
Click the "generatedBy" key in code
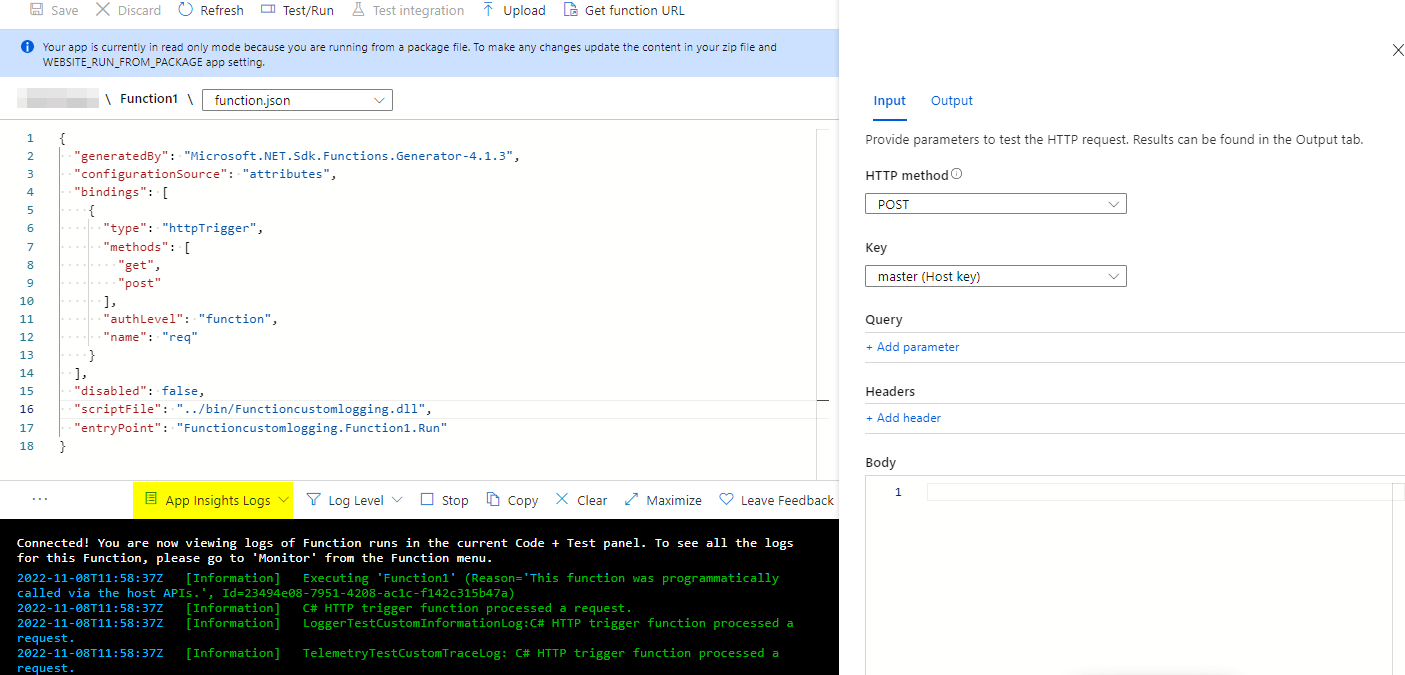(121, 156)
